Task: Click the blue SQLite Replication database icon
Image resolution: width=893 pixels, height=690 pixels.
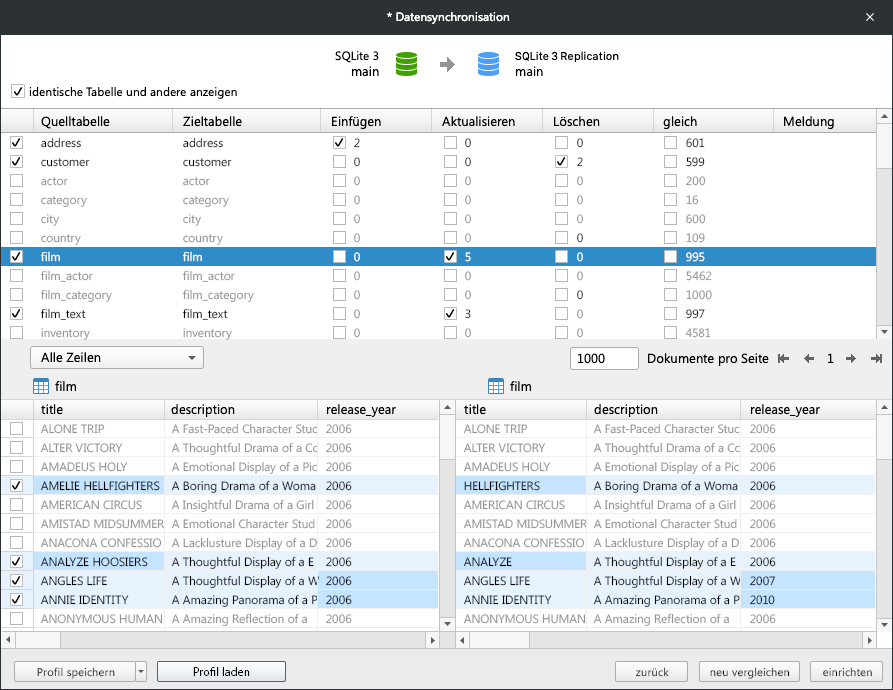Action: 488,61
